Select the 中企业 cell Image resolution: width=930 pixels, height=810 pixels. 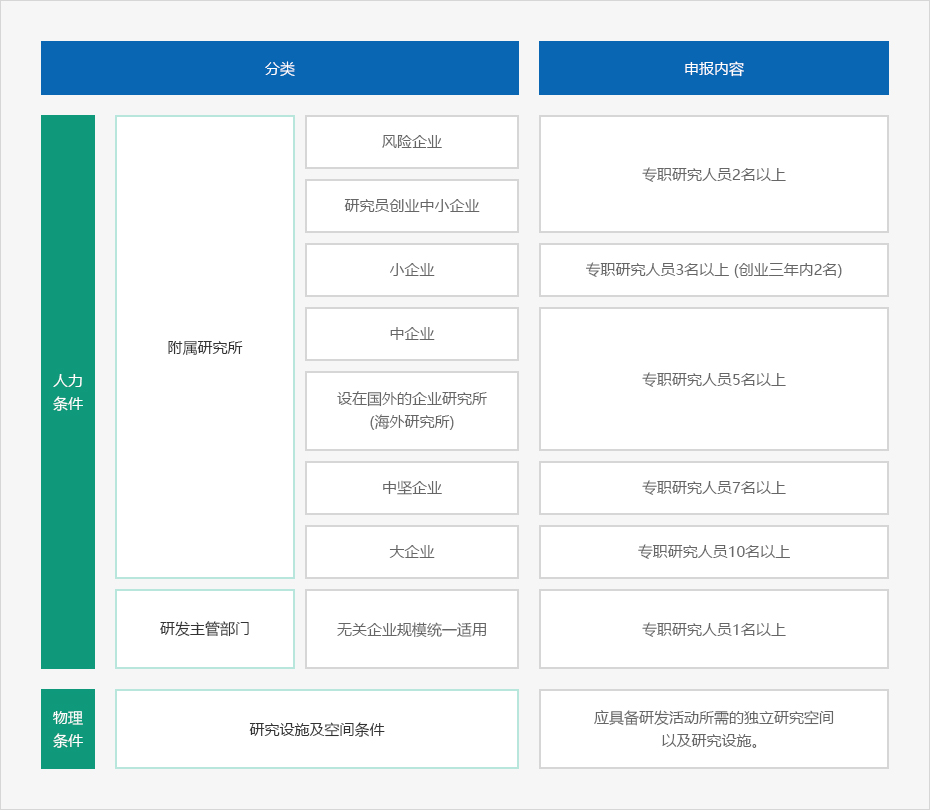click(412, 334)
